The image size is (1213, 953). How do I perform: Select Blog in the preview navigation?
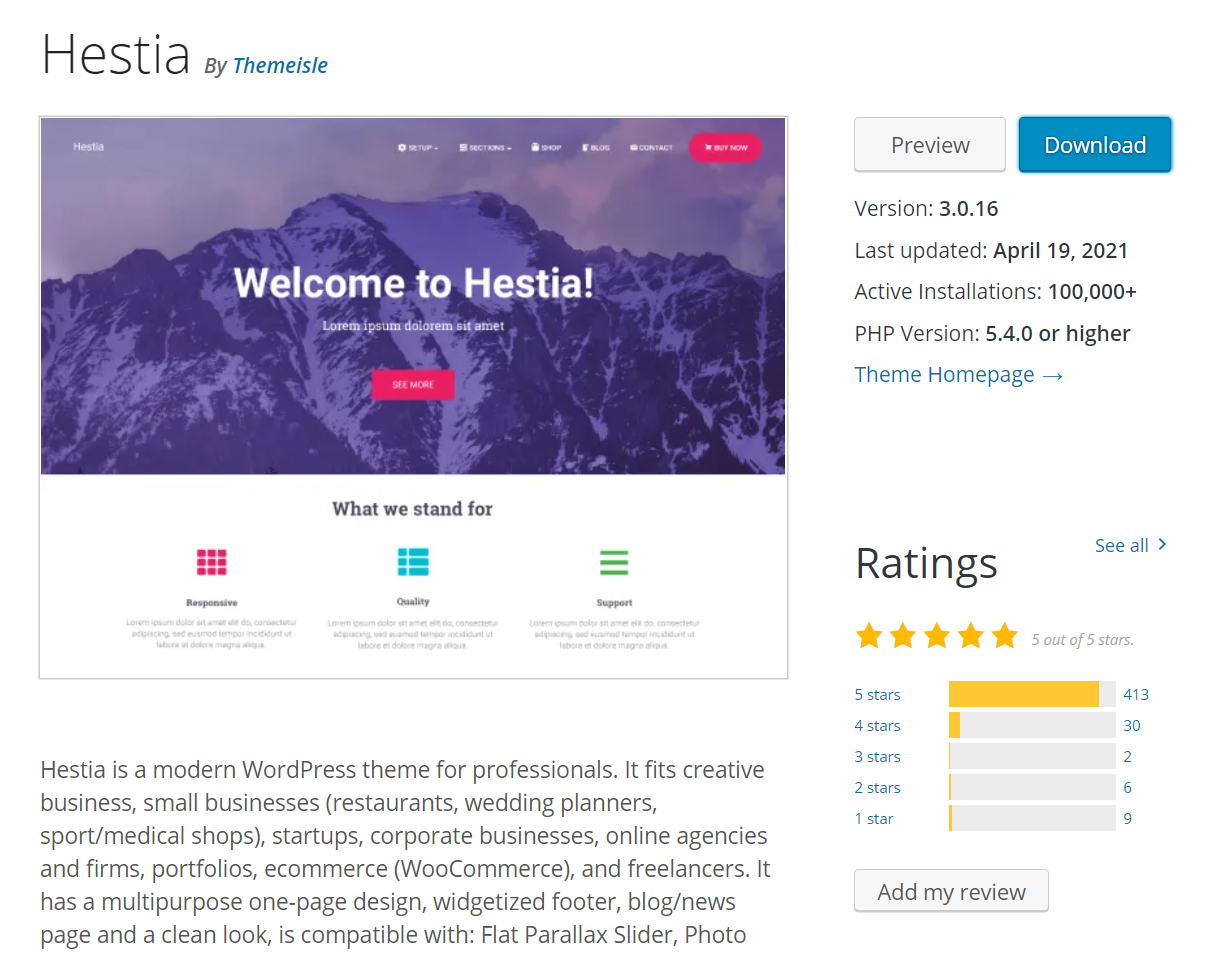tap(594, 148)
